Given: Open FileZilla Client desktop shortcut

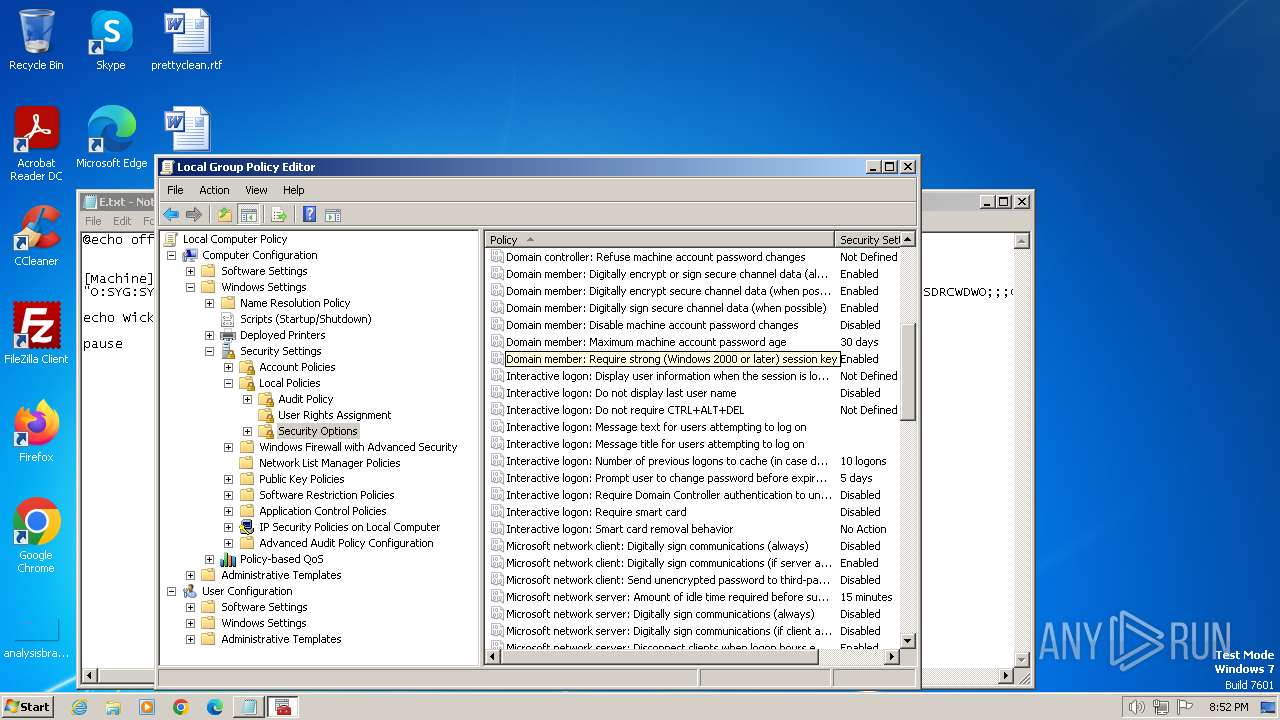Looking at the screenshot, I should pos(36,333).
